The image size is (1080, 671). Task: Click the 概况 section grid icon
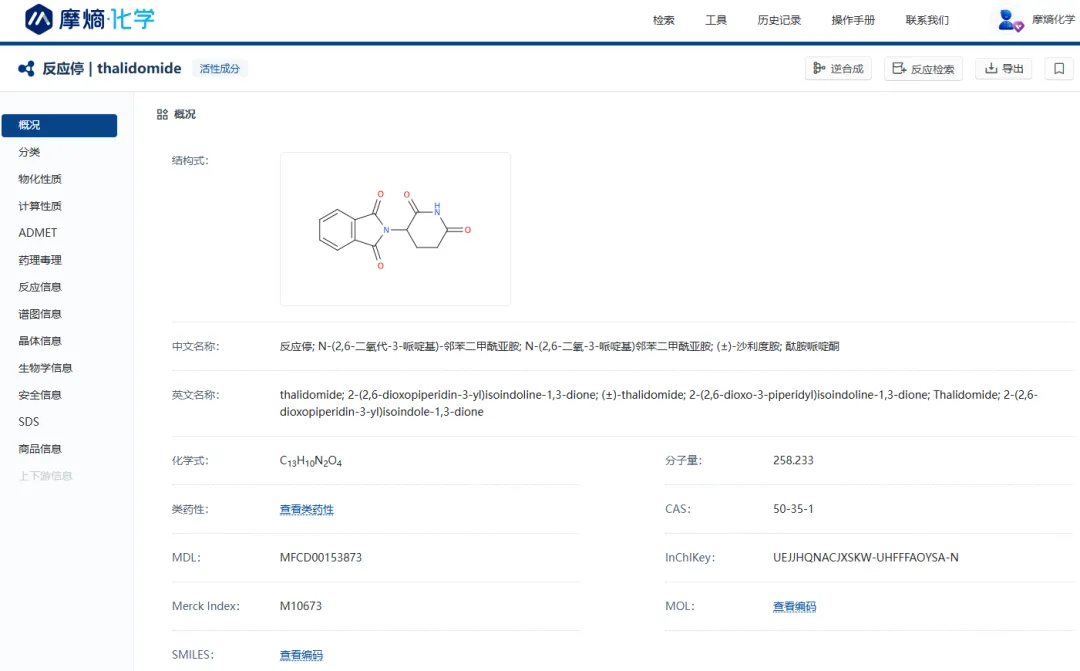(162, 115)
